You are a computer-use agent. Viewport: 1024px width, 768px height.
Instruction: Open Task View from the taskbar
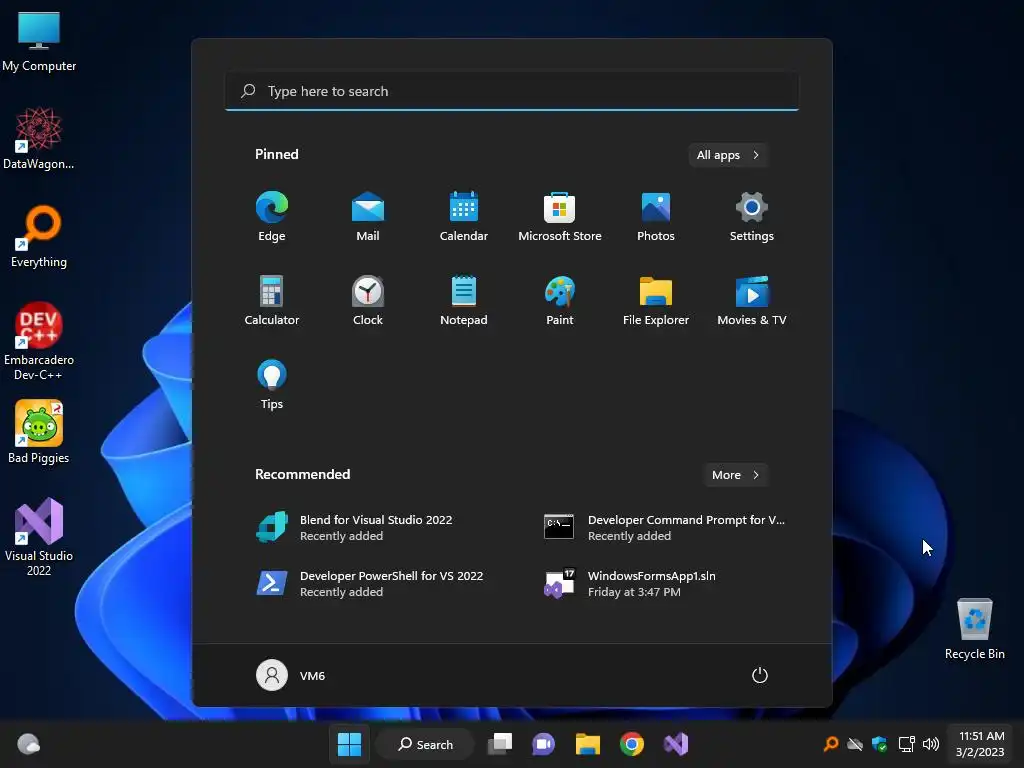(500, 744)
